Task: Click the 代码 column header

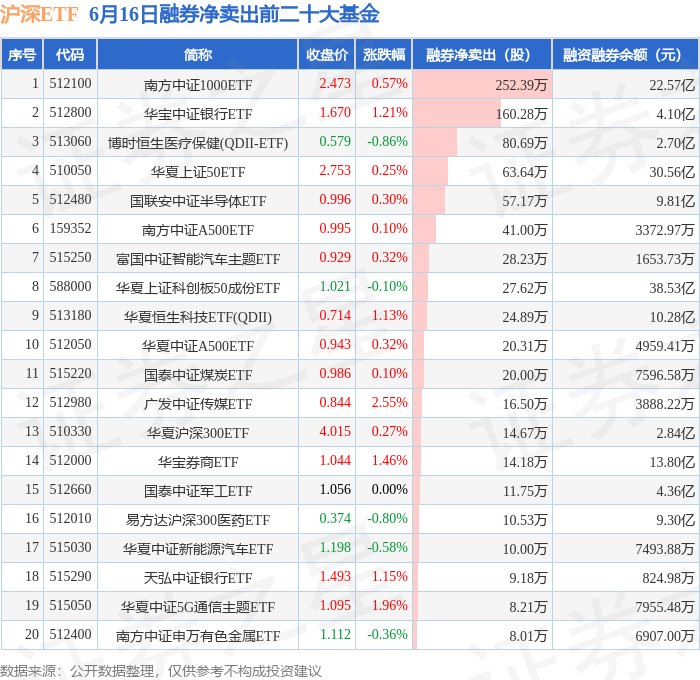Action: pyautogui.click(x=70, y=54)
